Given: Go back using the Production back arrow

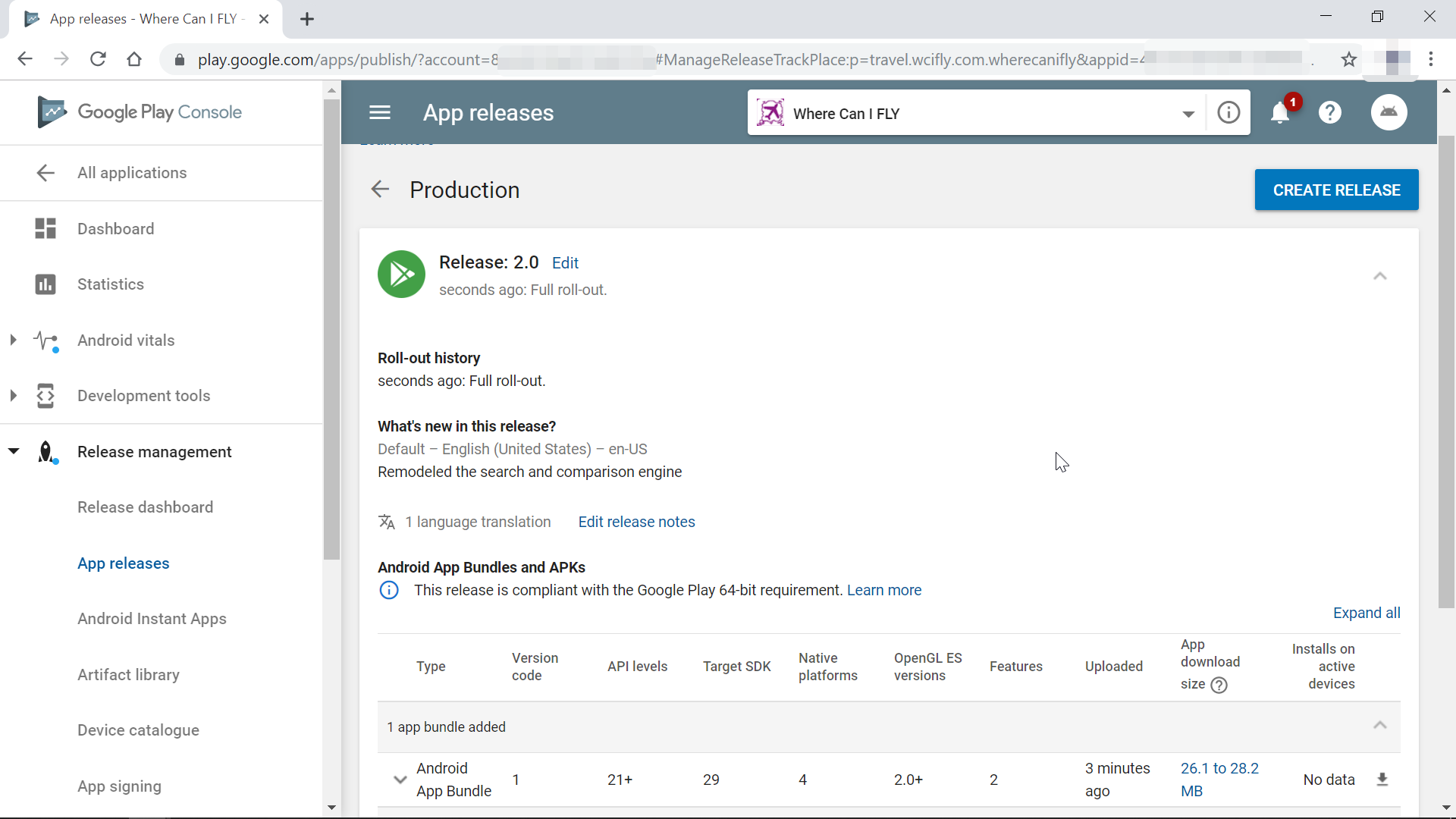Looking at the screenshot, I should click(380, 189).
